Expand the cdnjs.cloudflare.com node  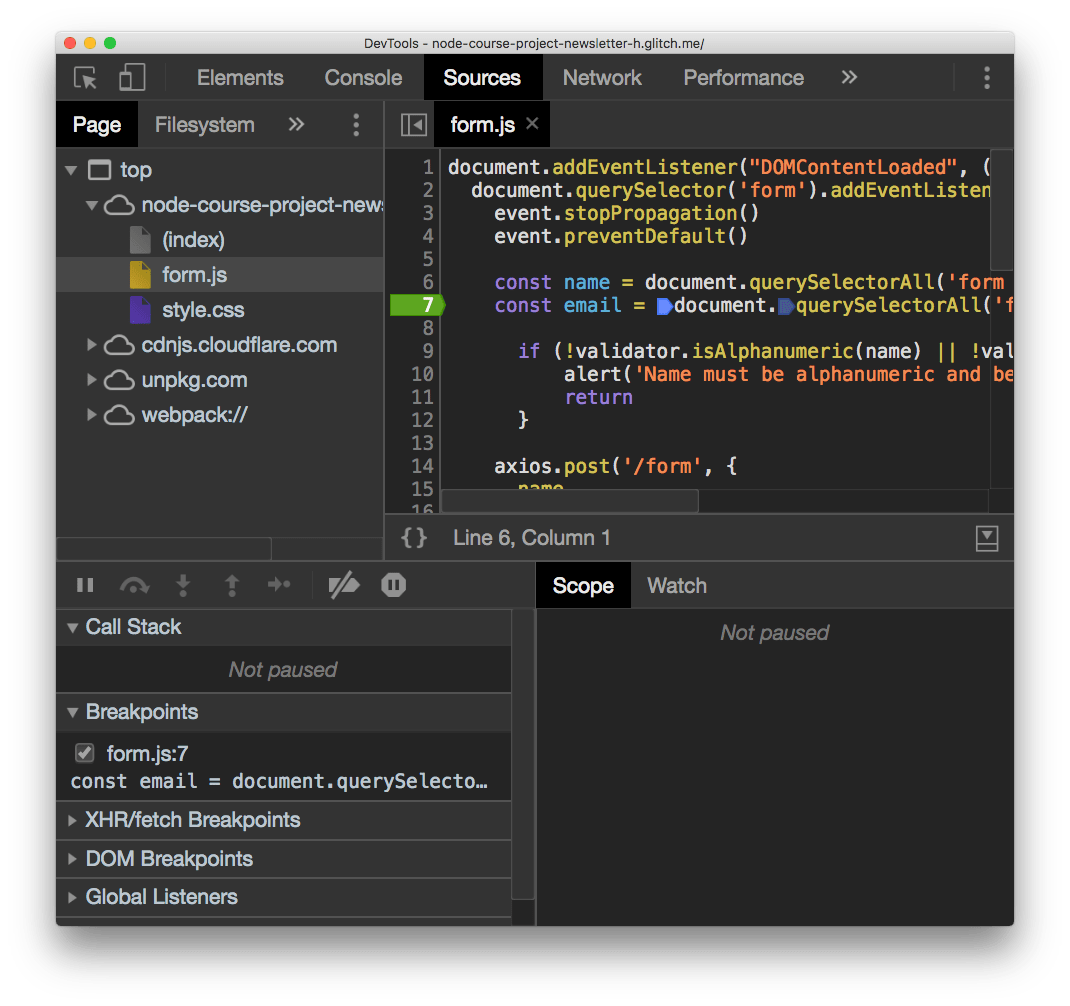point(91,345)
